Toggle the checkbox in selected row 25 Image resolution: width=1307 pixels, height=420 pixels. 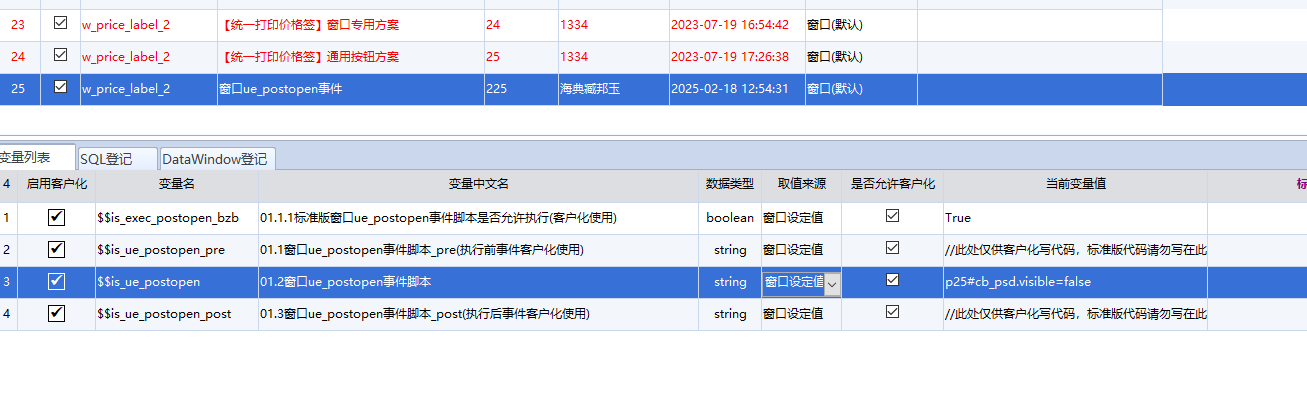60,88
